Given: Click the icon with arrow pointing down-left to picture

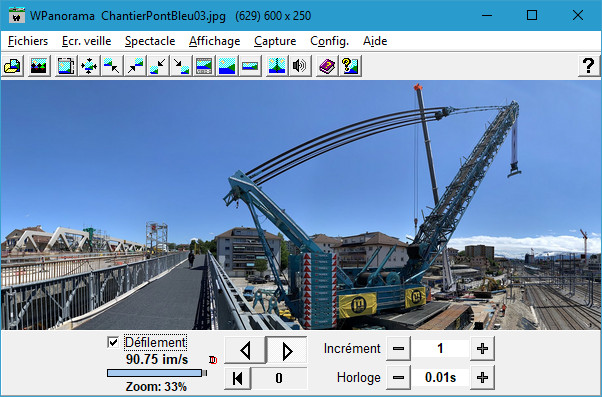Looking at the screenshot, I should coord(158,66).
